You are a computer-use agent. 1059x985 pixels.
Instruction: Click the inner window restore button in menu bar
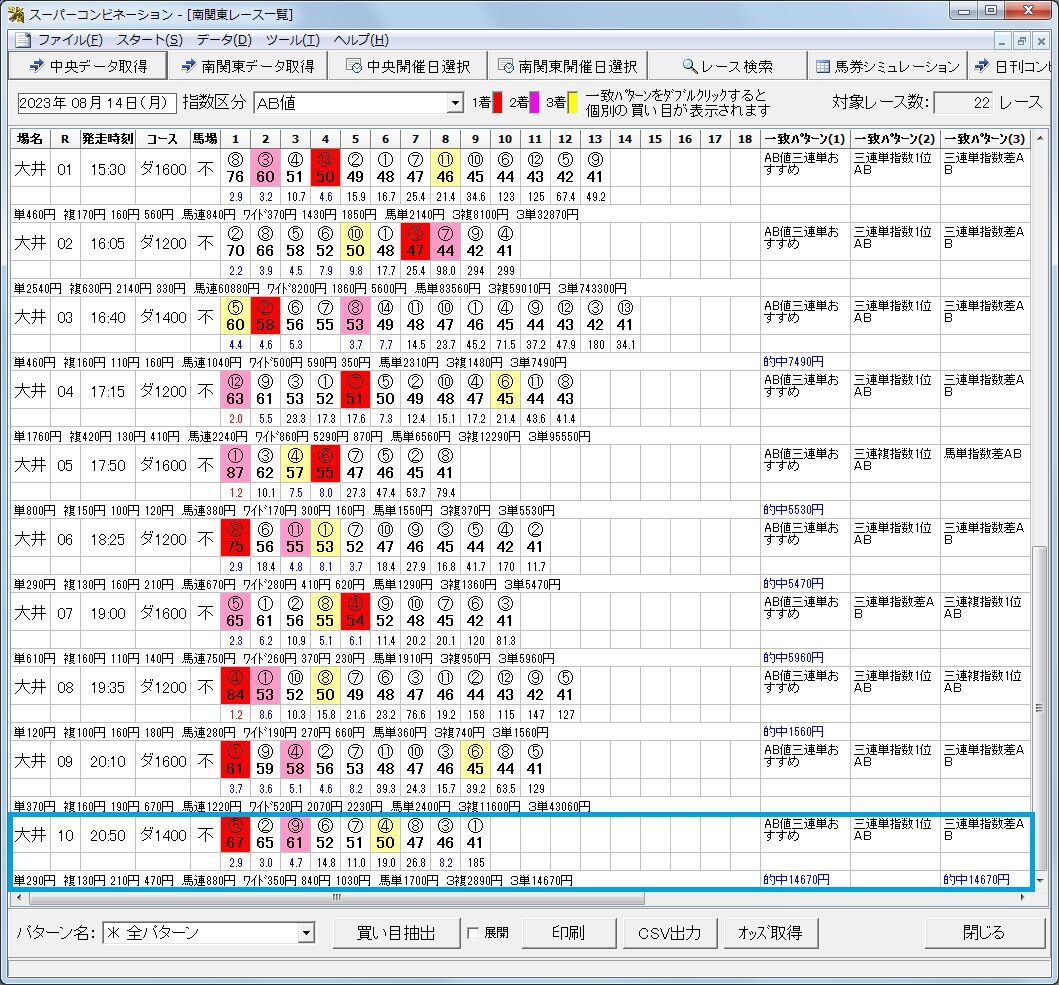click(x=1021, y=41)
